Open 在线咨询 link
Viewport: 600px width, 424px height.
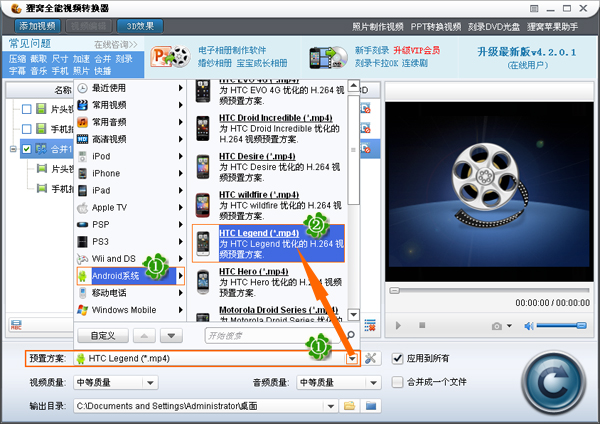116,44
